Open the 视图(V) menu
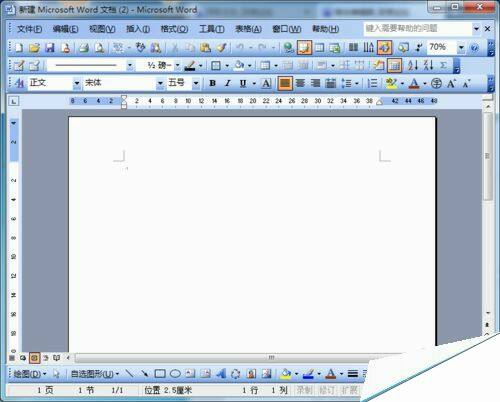The height and width of the screenshot is (402, 500). pos(102,29)
